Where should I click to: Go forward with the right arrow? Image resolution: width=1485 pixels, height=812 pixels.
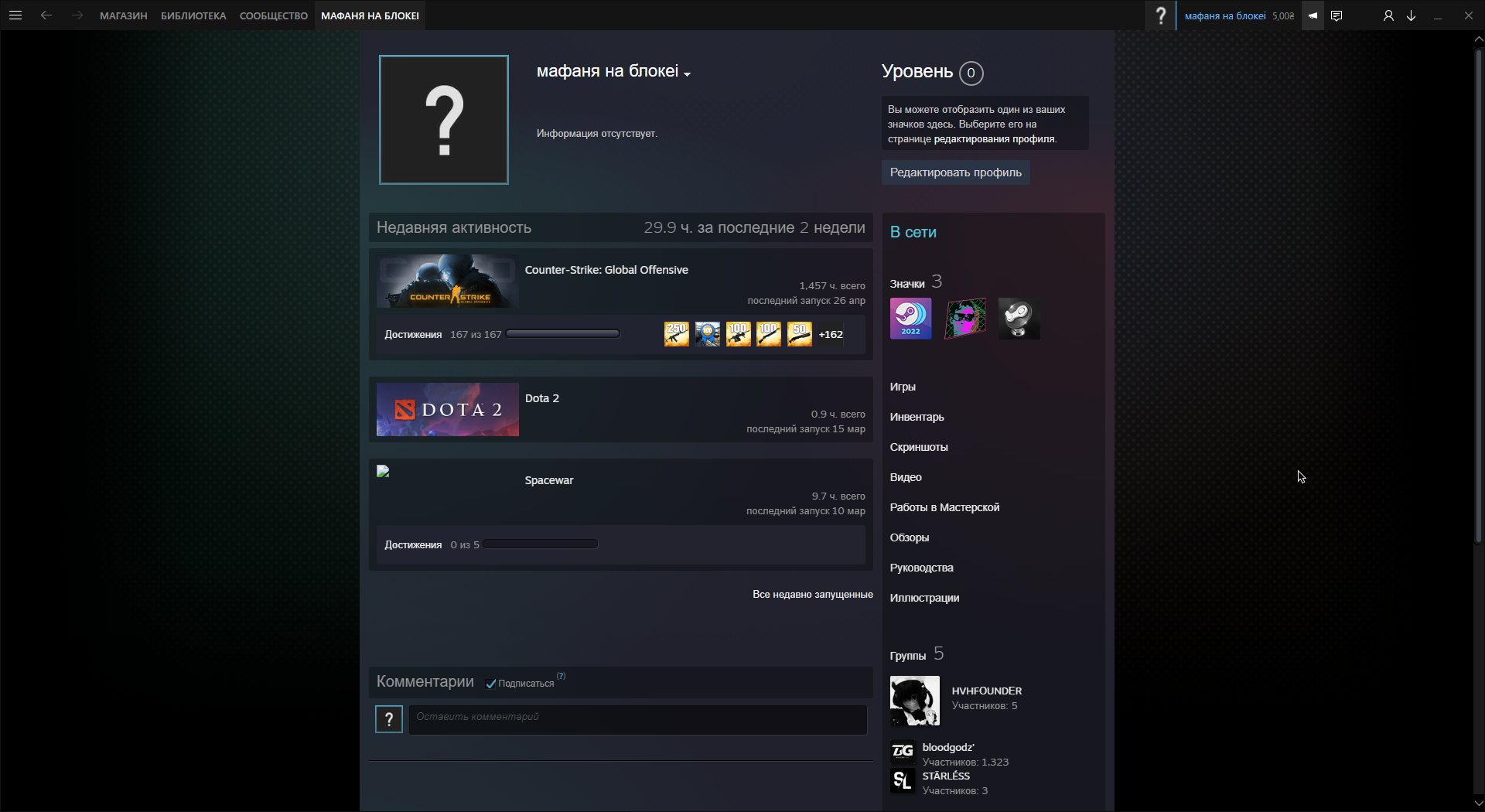(77, 15)
